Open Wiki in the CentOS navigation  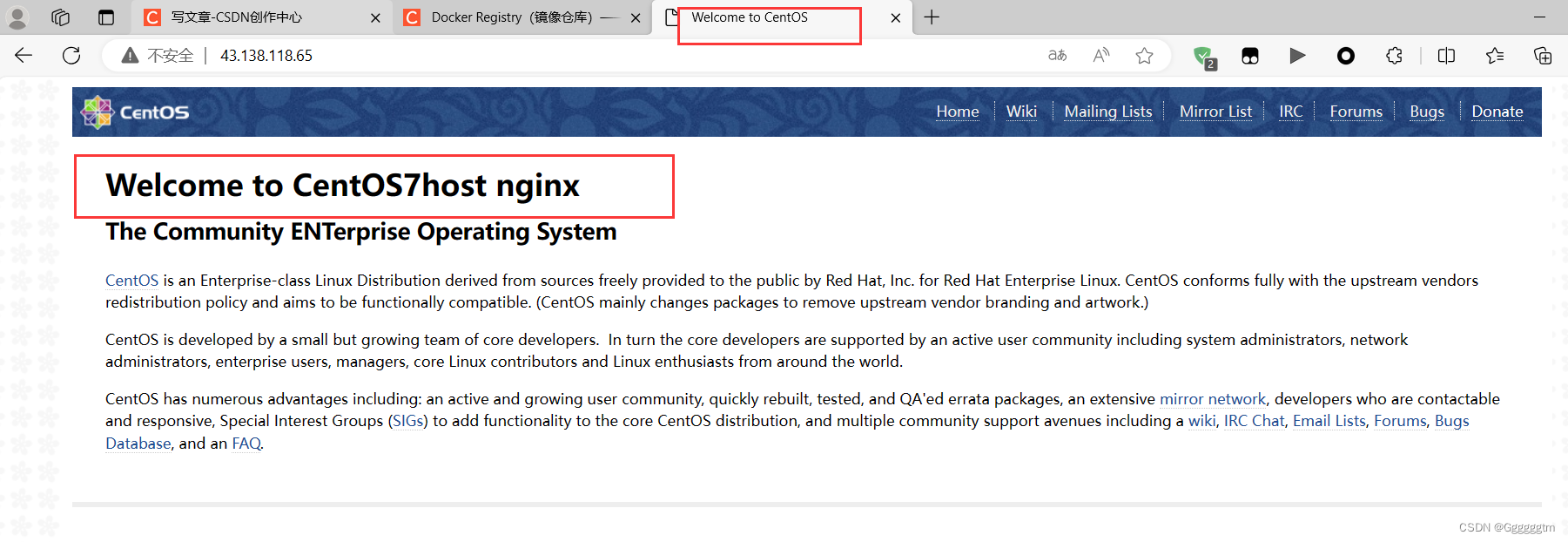click(1021, 112)
